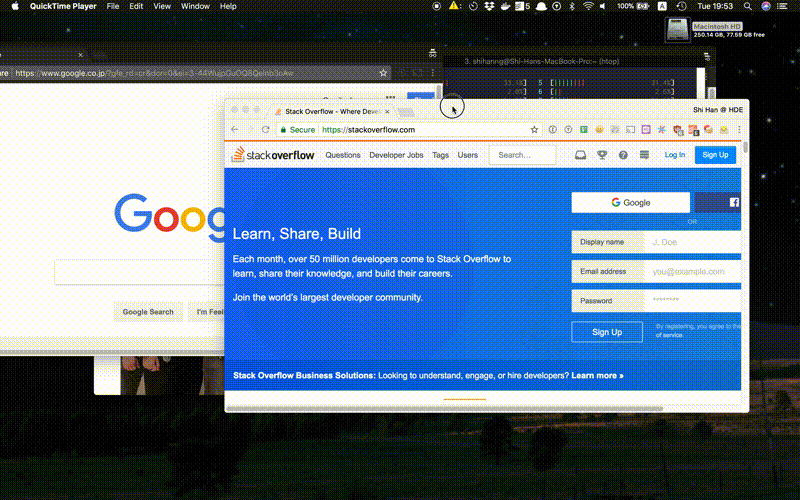Open the Edit menu
The image size is (800, 500).
[136, 6]
